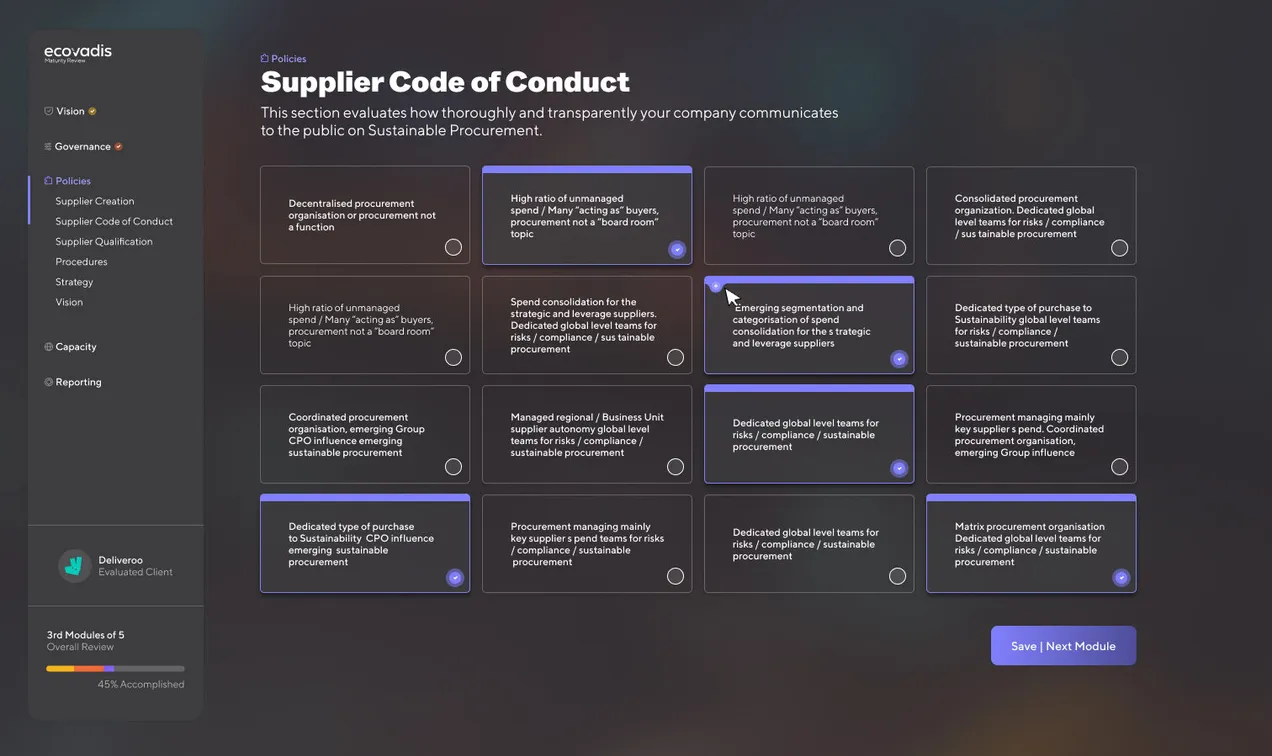Viewport: 1272px width, 756px height.
Task: Uncheck the "Emerging segmentation and categorisation" card
Action: click(899, 358)
